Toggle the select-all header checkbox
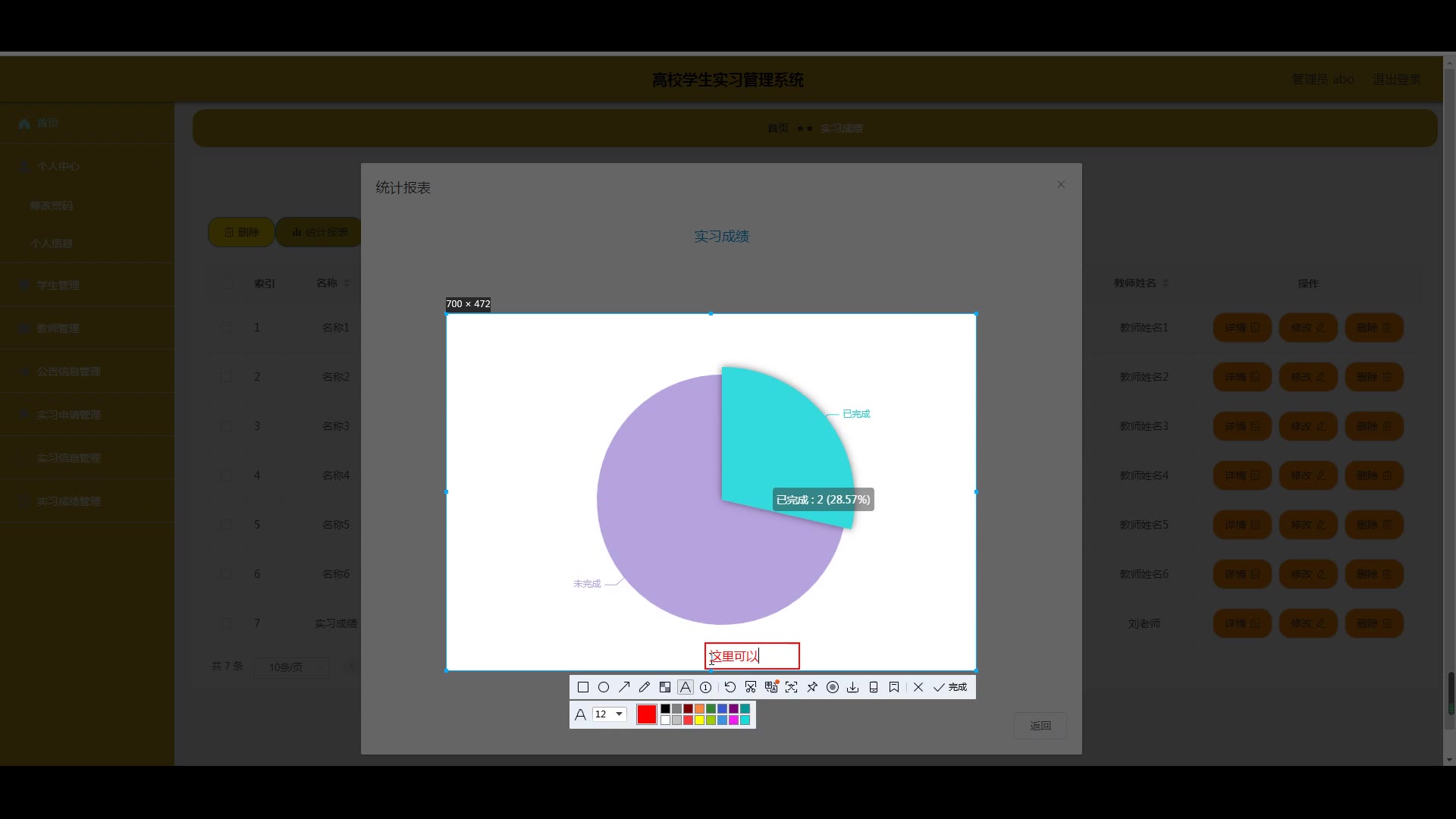1456x819 pixels. [x=226, y=283]
